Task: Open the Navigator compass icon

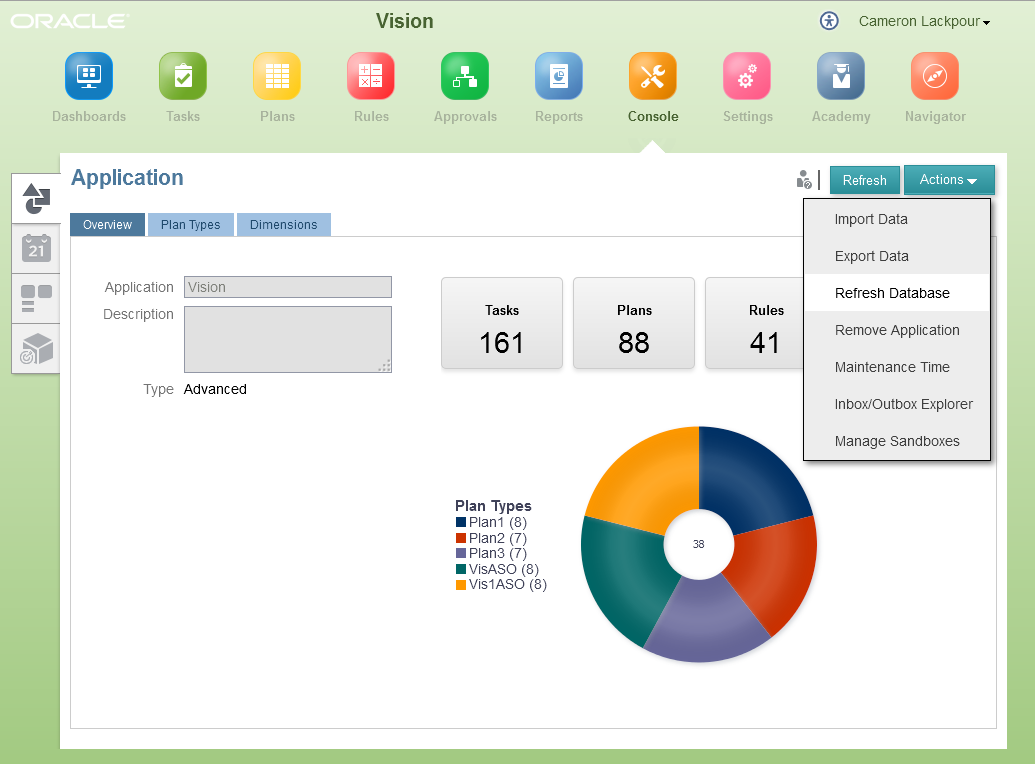Action: tap(935, 77)
